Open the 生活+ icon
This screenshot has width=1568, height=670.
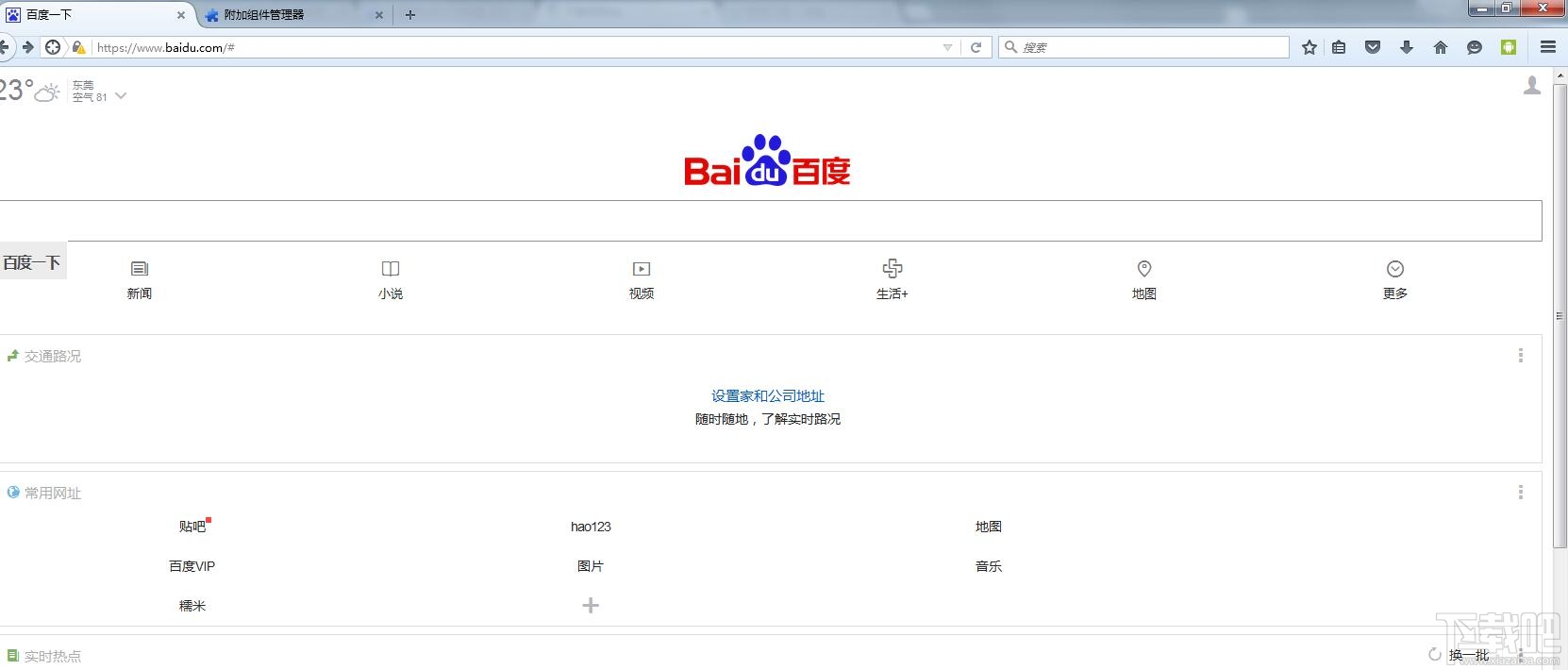coord(892,269)
